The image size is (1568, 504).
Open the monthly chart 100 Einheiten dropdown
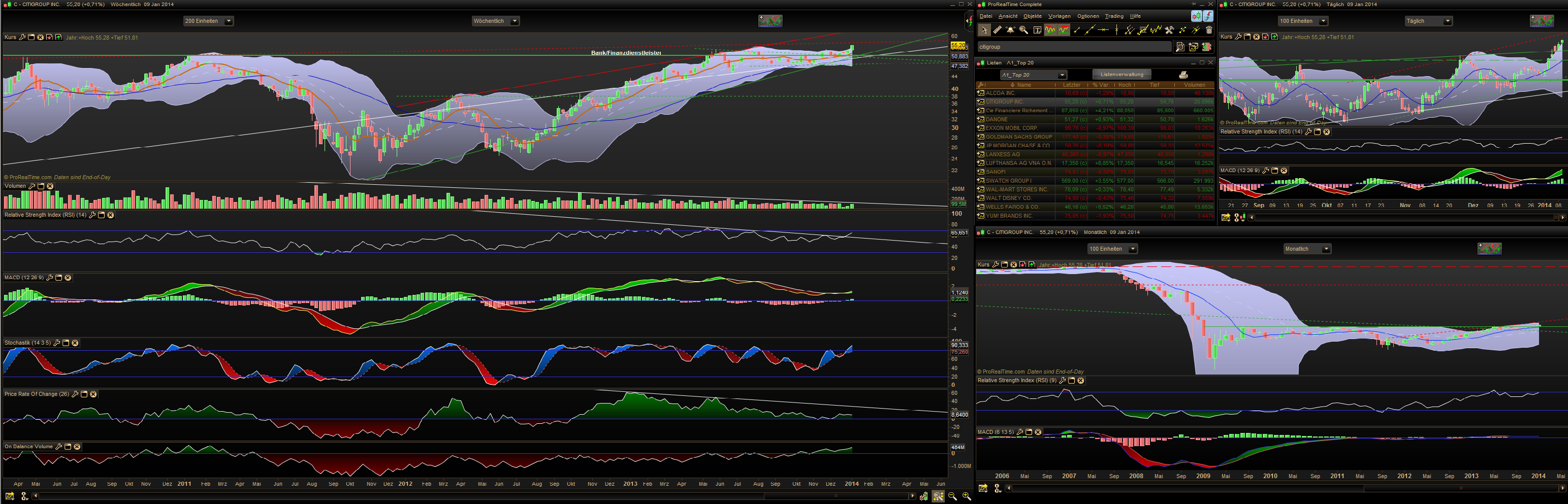click(x=1113, y=249)
